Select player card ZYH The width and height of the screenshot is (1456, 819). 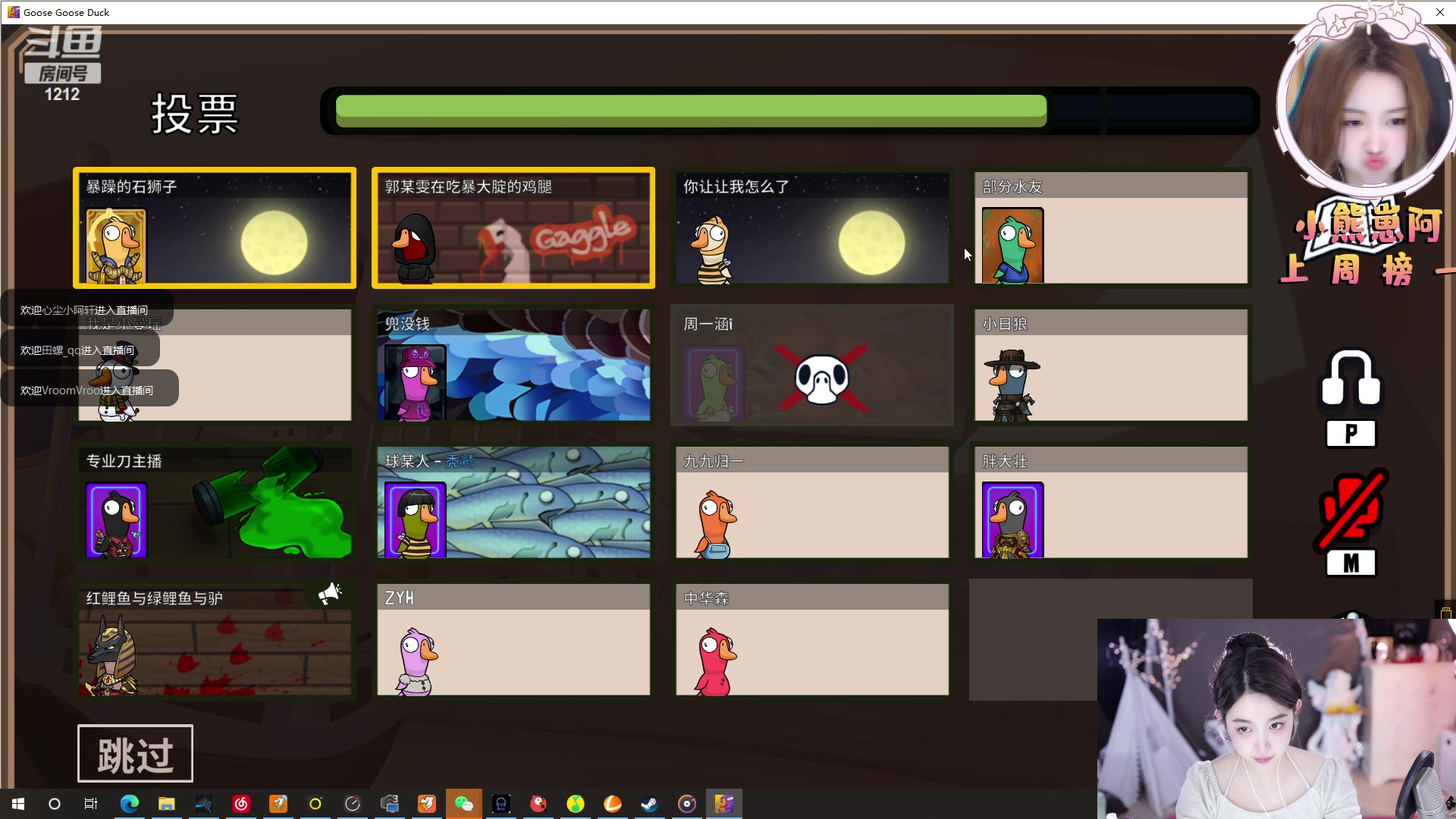point(513,639)
